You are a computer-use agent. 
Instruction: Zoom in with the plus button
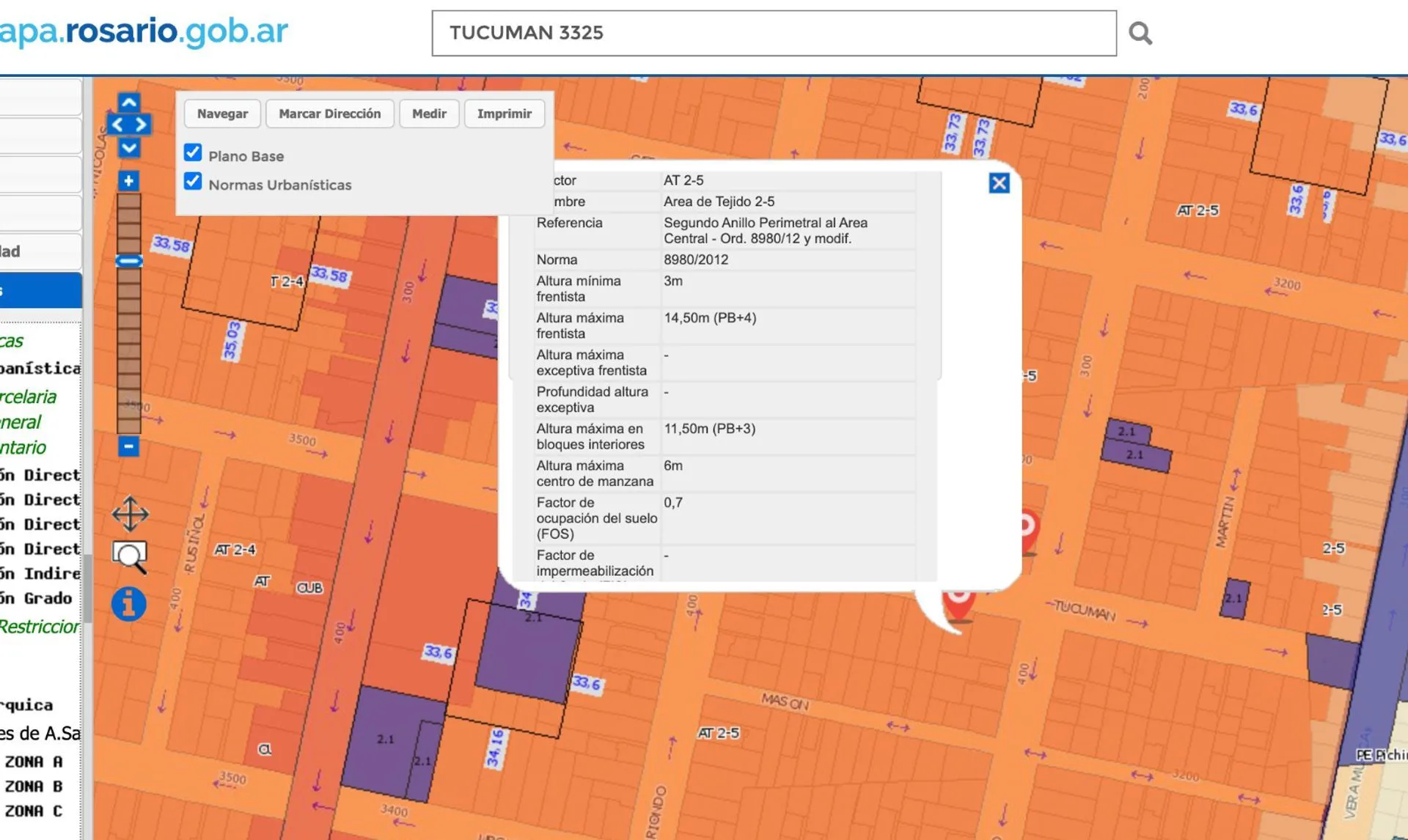tap(128, 180)
